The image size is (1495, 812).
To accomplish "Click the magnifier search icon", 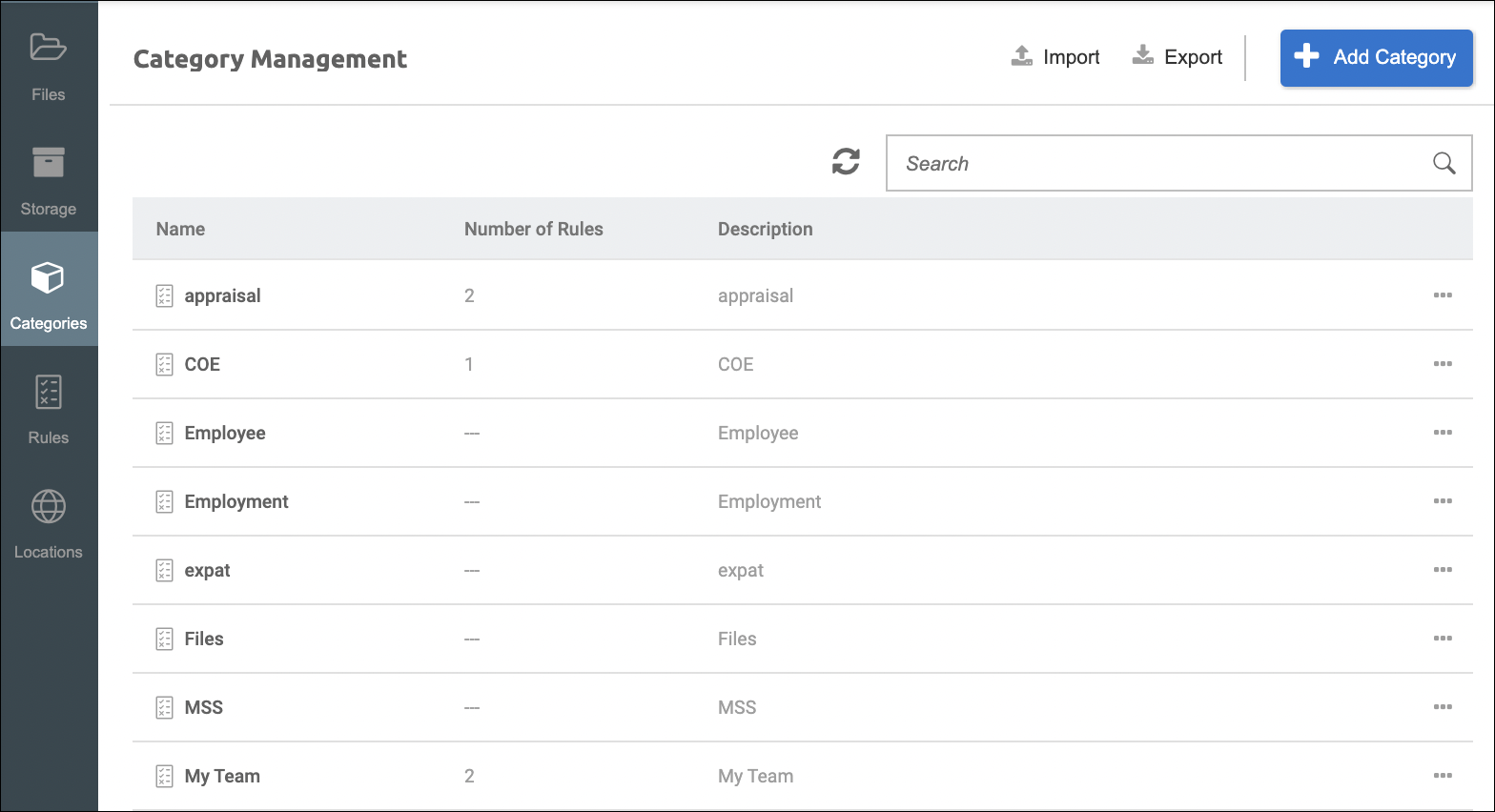I will [x=1444, y=163].
